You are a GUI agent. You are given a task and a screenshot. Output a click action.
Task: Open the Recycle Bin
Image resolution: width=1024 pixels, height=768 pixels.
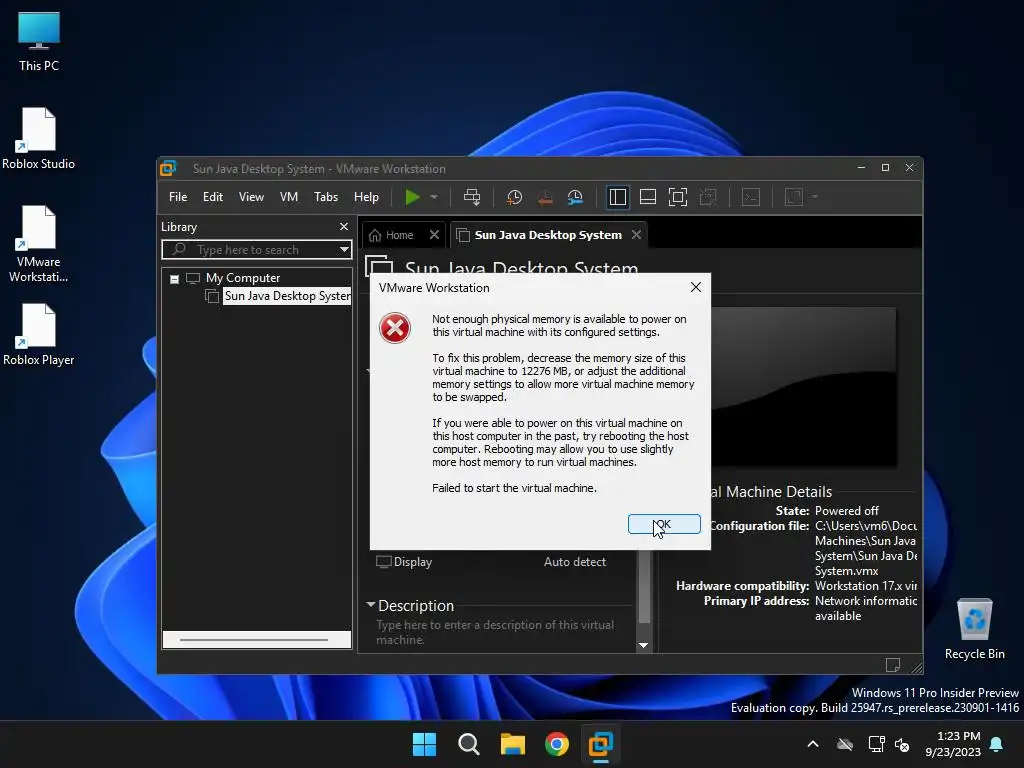pyautogui.click(x=974, y=629)
